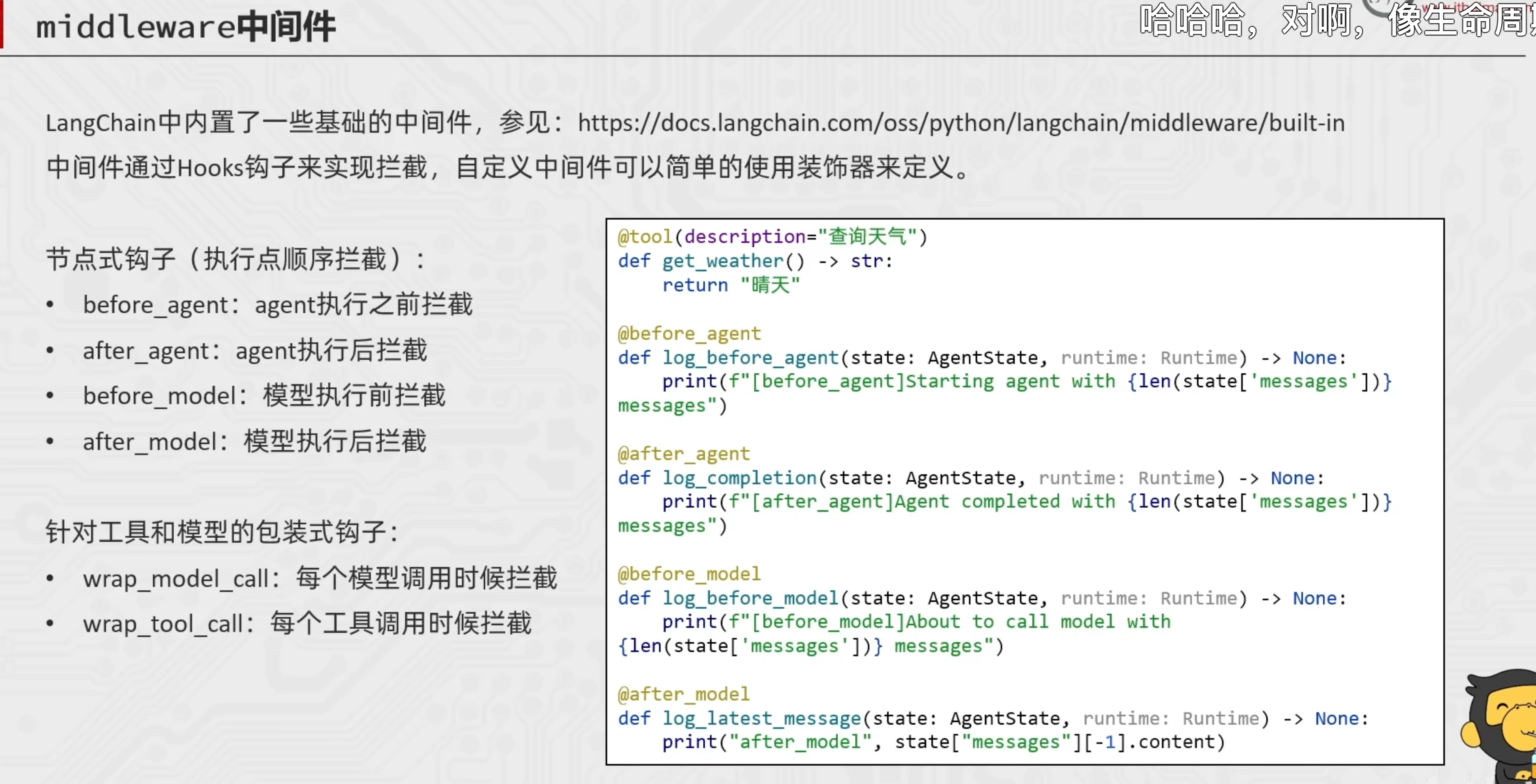Click the 'def log_completion' function definition
This screenshot has width=1536, height=784.
(971, 478)
